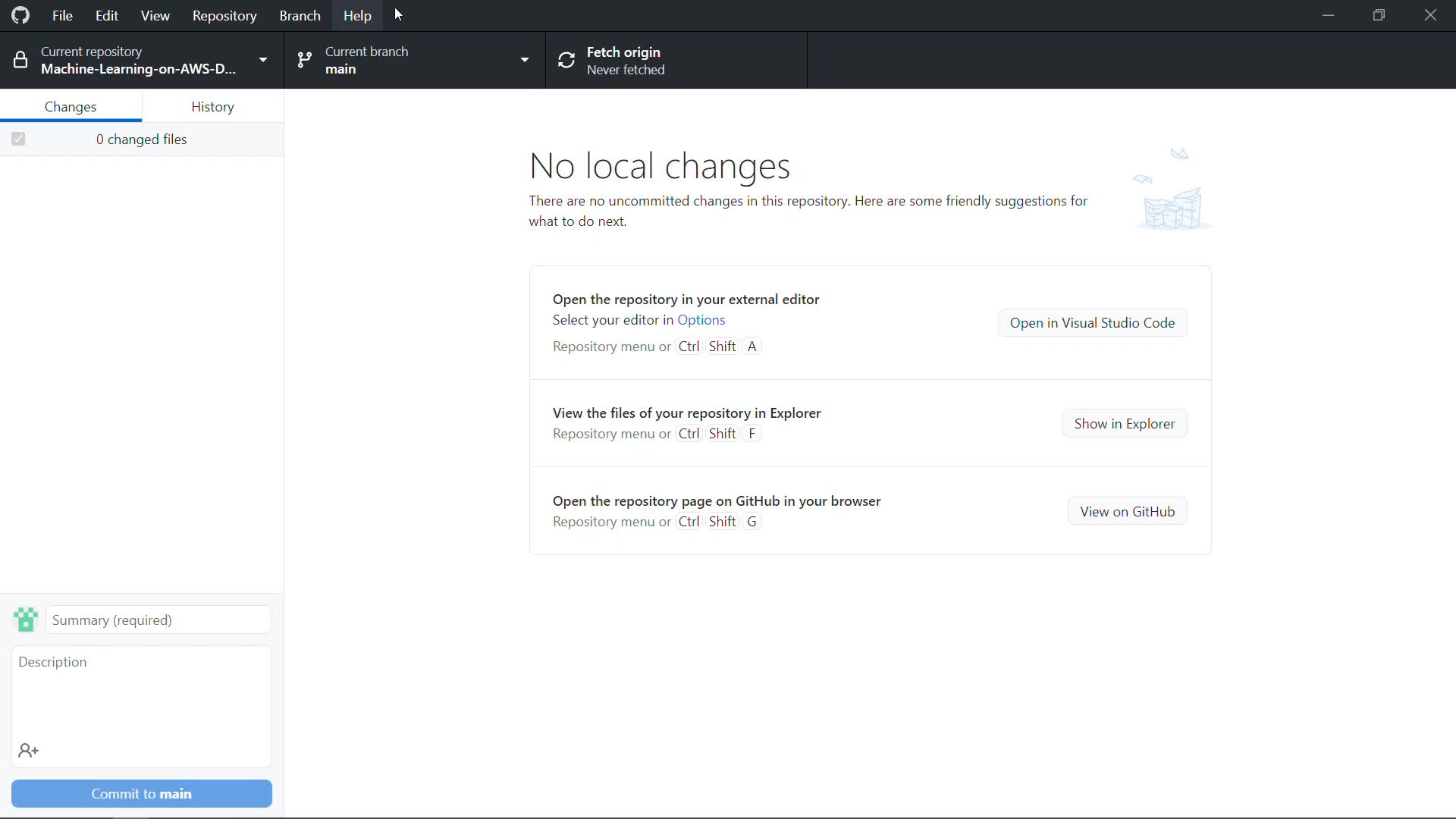The width and height of the screenshot is (1456, 819).
Task: Click the green user avatar icon
Action: pos(26,620)
